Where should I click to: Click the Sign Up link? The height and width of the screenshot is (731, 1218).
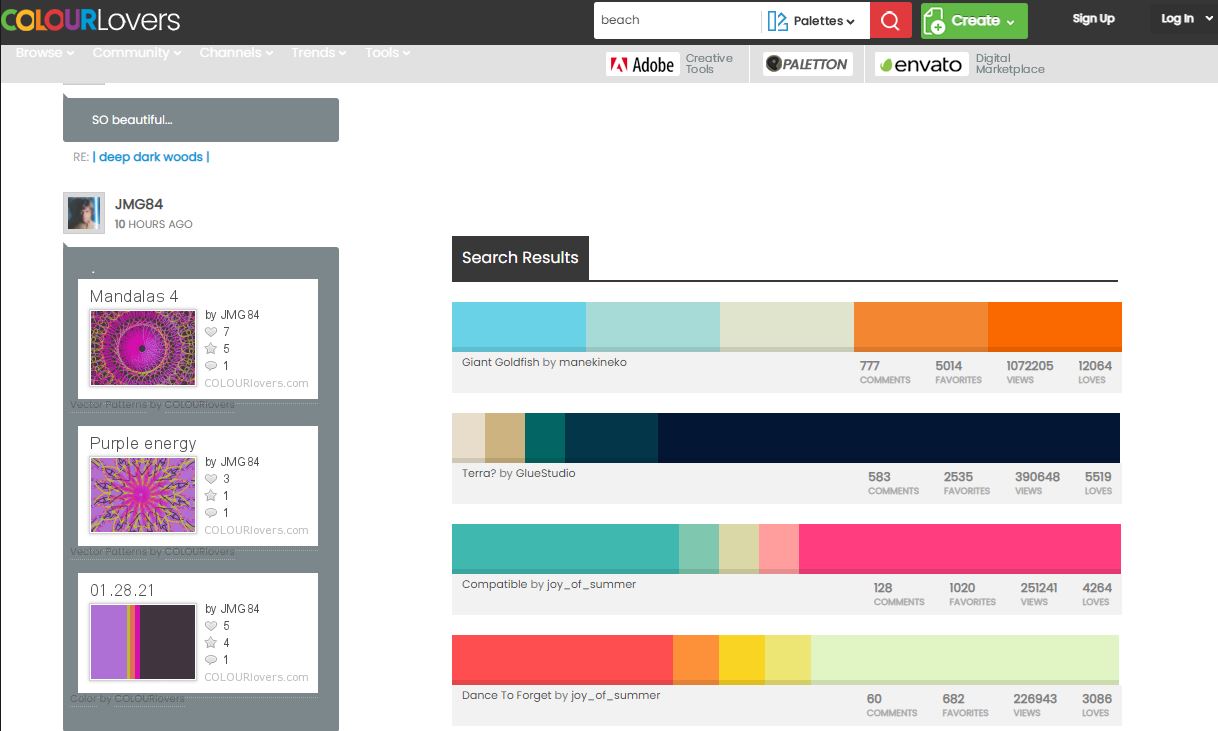point(1093,19)
